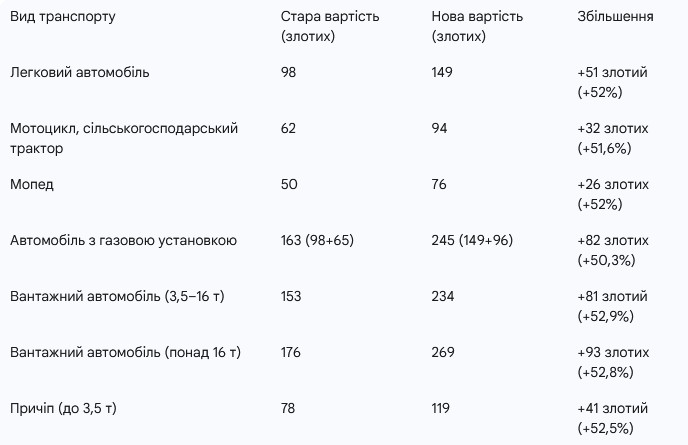Select 'Автомобіль з газовою установкою' cell

click(x=123, y=240)
